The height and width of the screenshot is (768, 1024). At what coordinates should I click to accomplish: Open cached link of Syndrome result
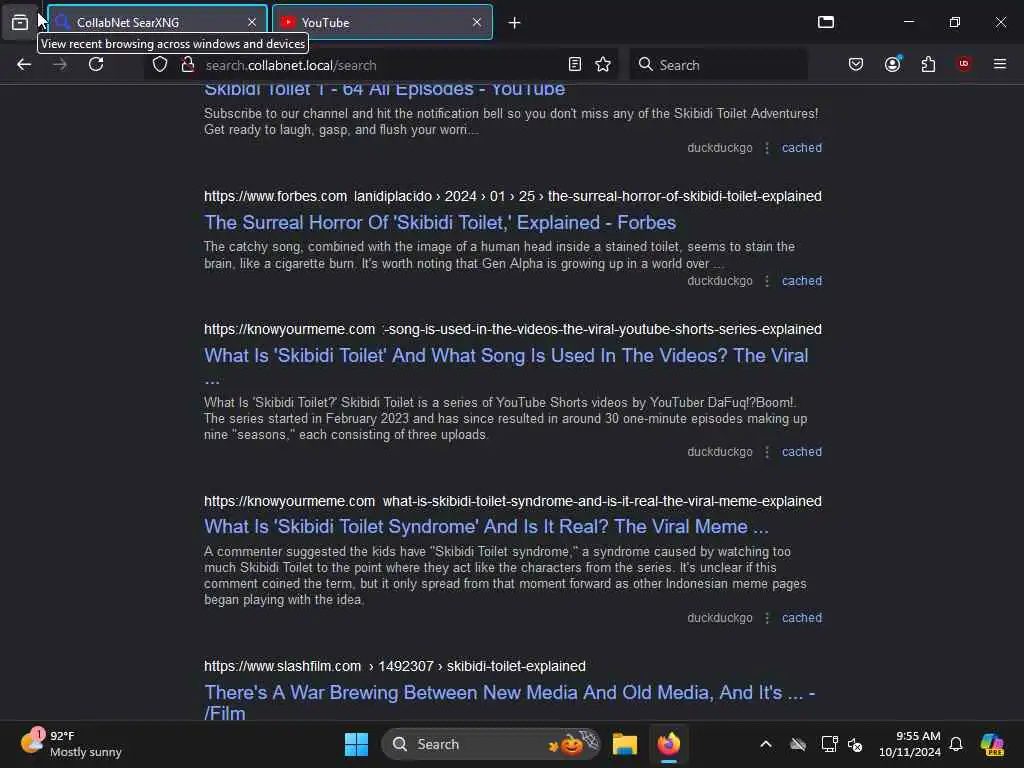point(802,618)
